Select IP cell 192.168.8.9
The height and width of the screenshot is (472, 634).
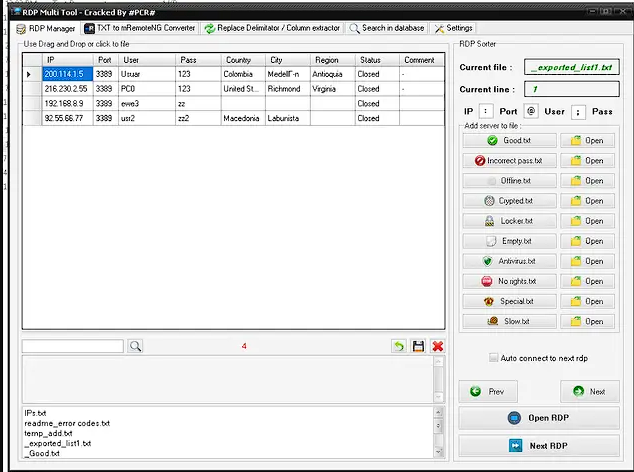point(68,104)
